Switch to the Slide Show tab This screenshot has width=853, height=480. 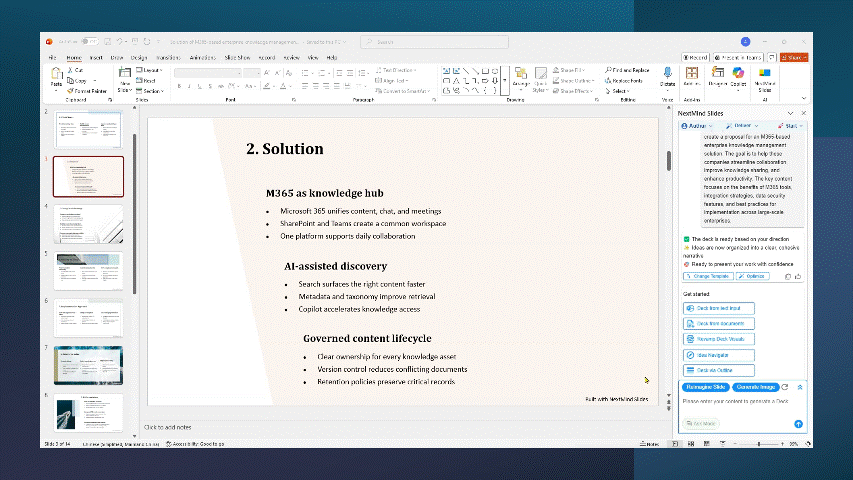[x=237, y=57]
